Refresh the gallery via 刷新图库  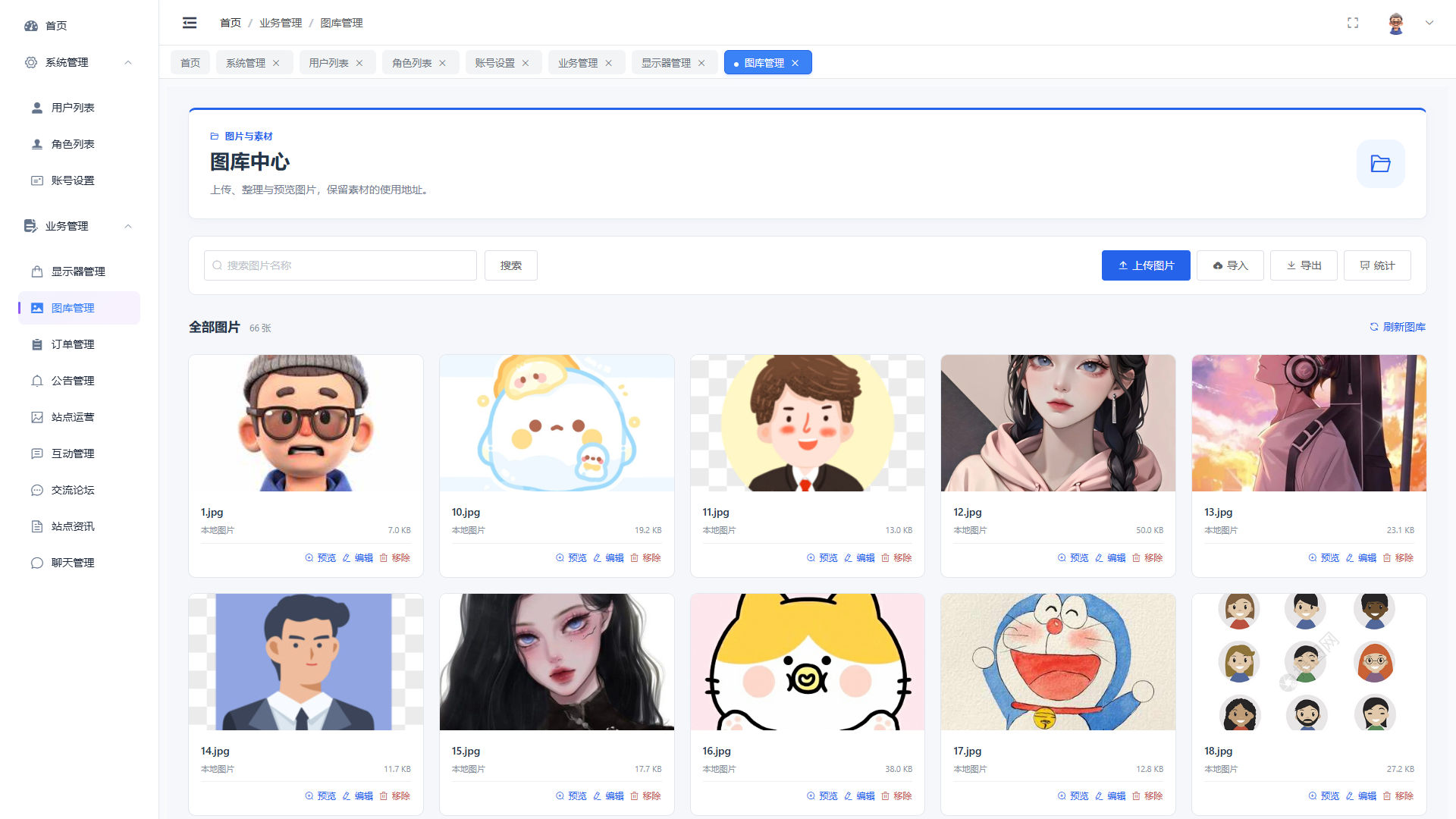pyautogui.click(x=1398, y=327)
